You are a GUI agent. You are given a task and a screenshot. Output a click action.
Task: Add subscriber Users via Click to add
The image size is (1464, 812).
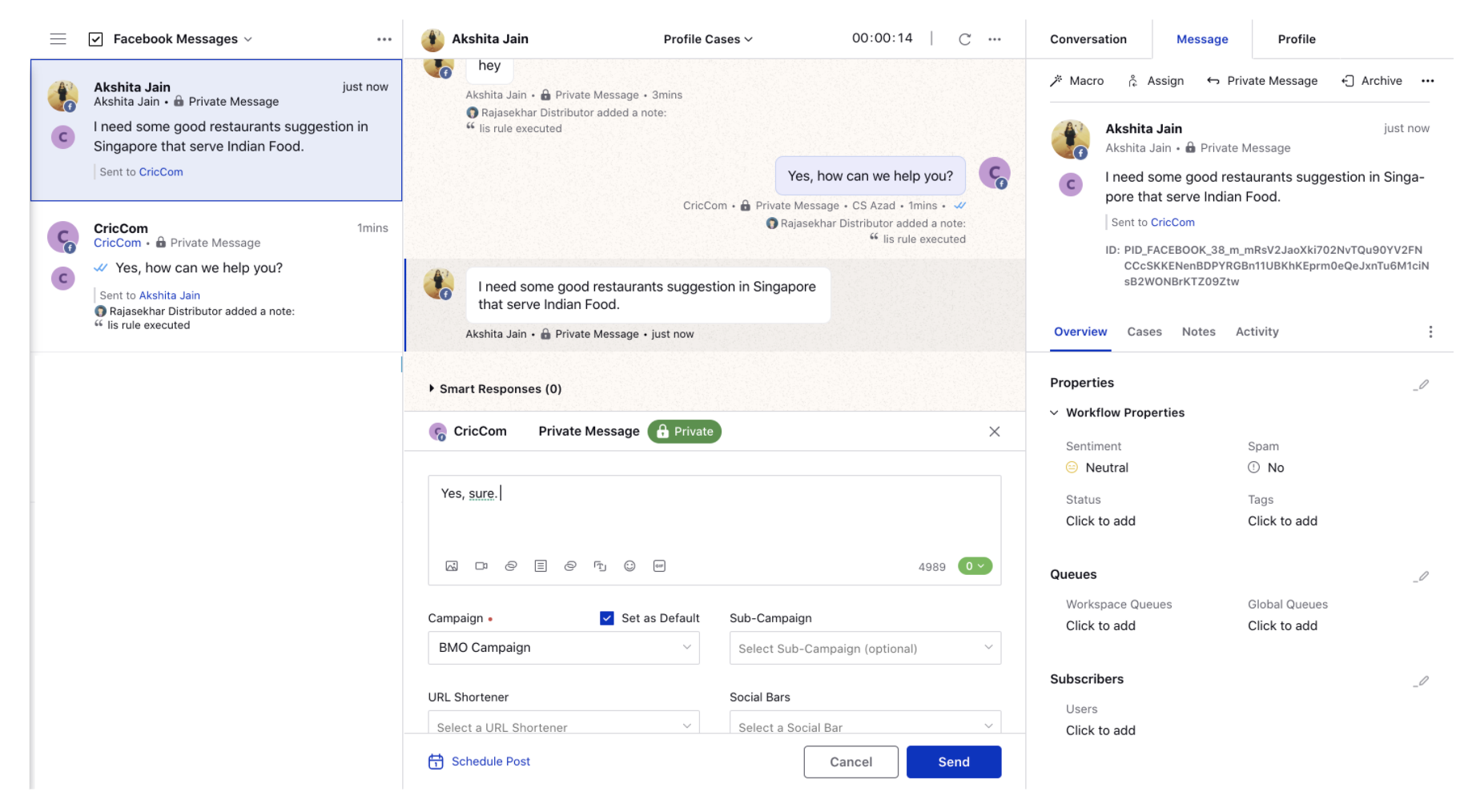(1100, 731)
